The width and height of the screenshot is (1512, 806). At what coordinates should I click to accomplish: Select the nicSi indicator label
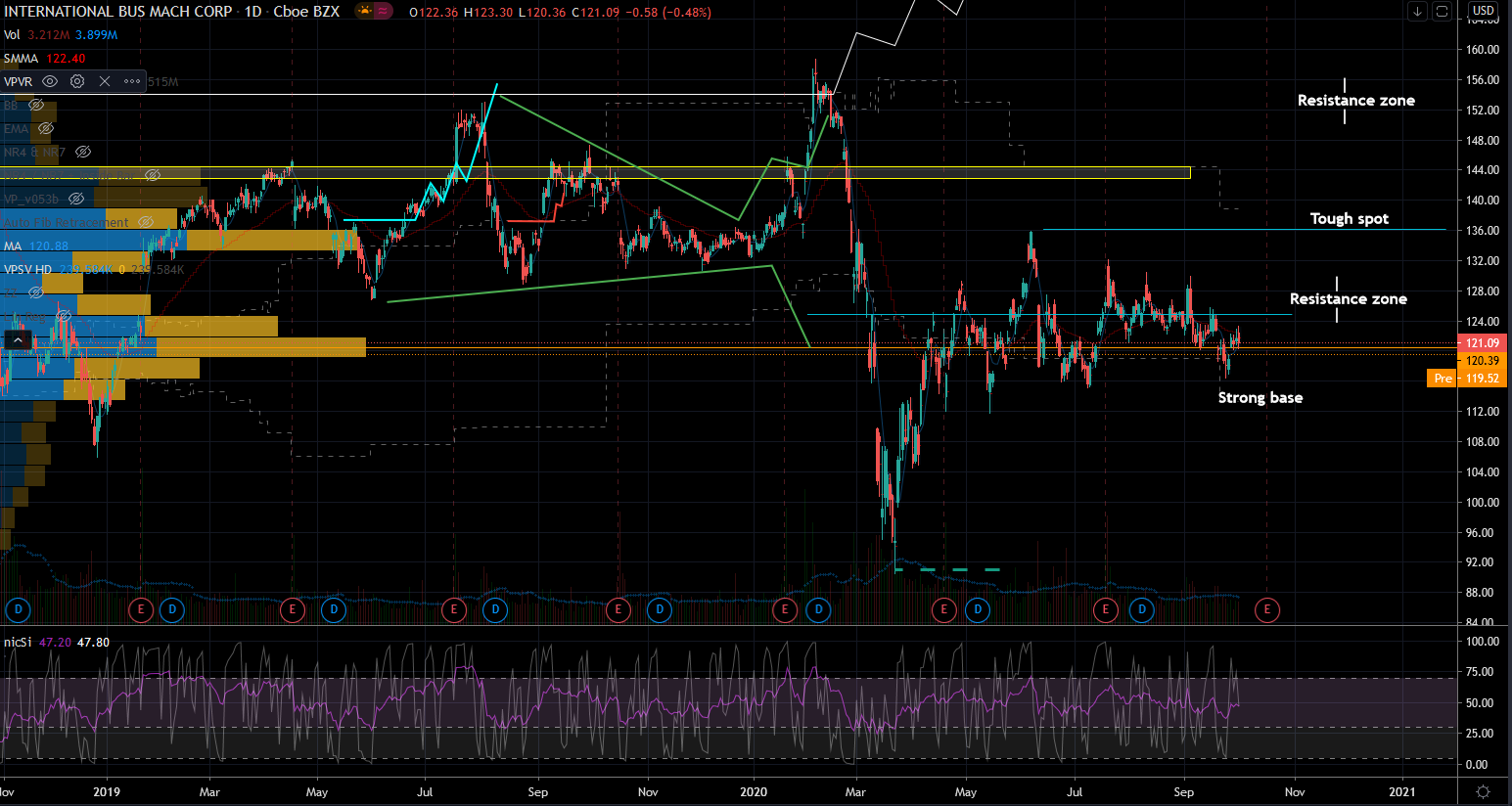[18, 643]
